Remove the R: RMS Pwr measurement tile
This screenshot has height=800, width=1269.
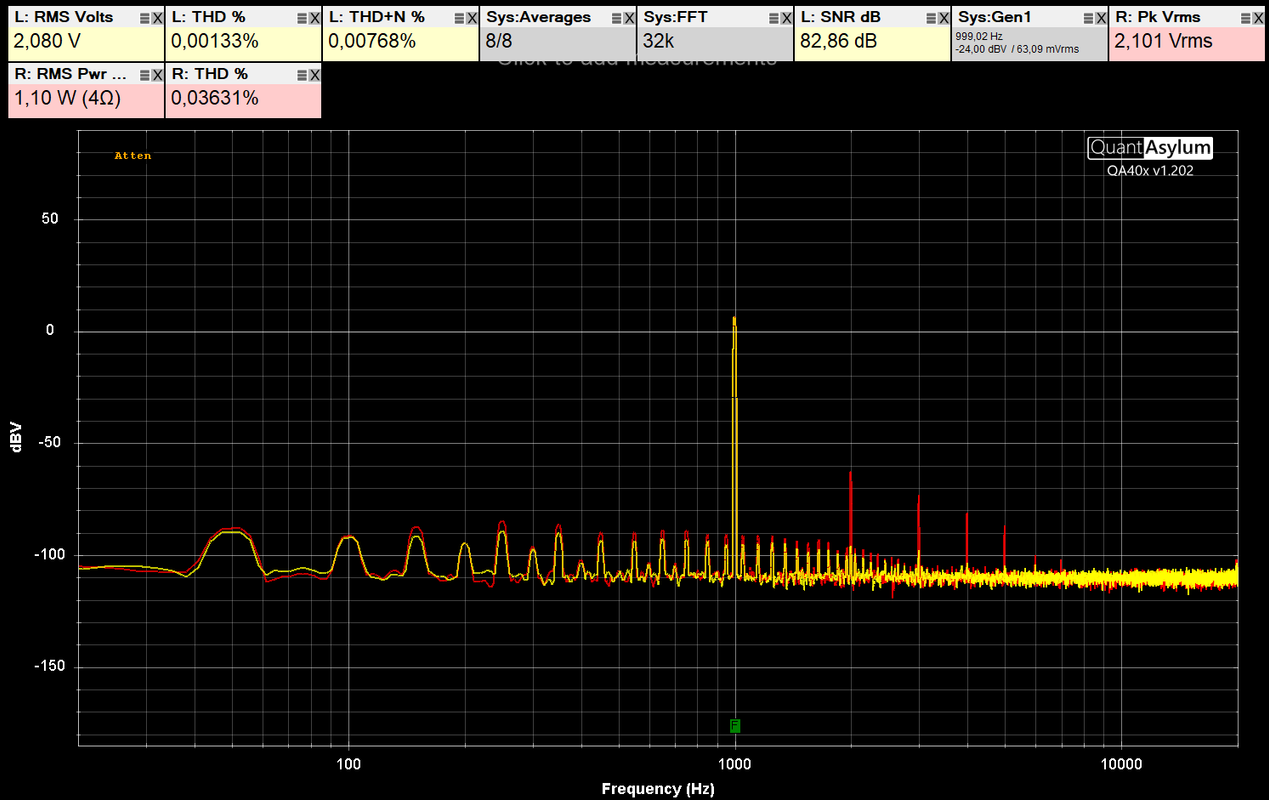pos(157,75)
